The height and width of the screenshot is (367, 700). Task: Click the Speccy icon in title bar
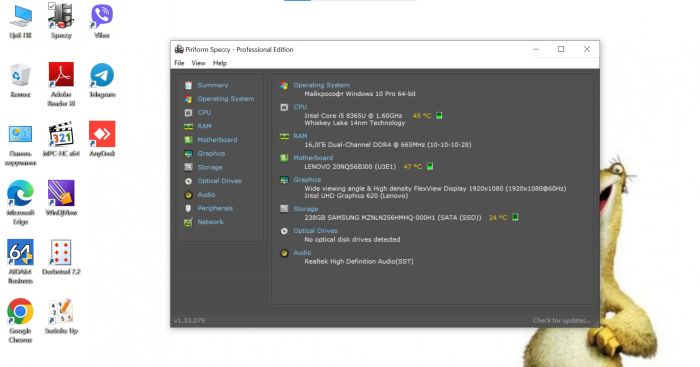(x=179, y=49)
